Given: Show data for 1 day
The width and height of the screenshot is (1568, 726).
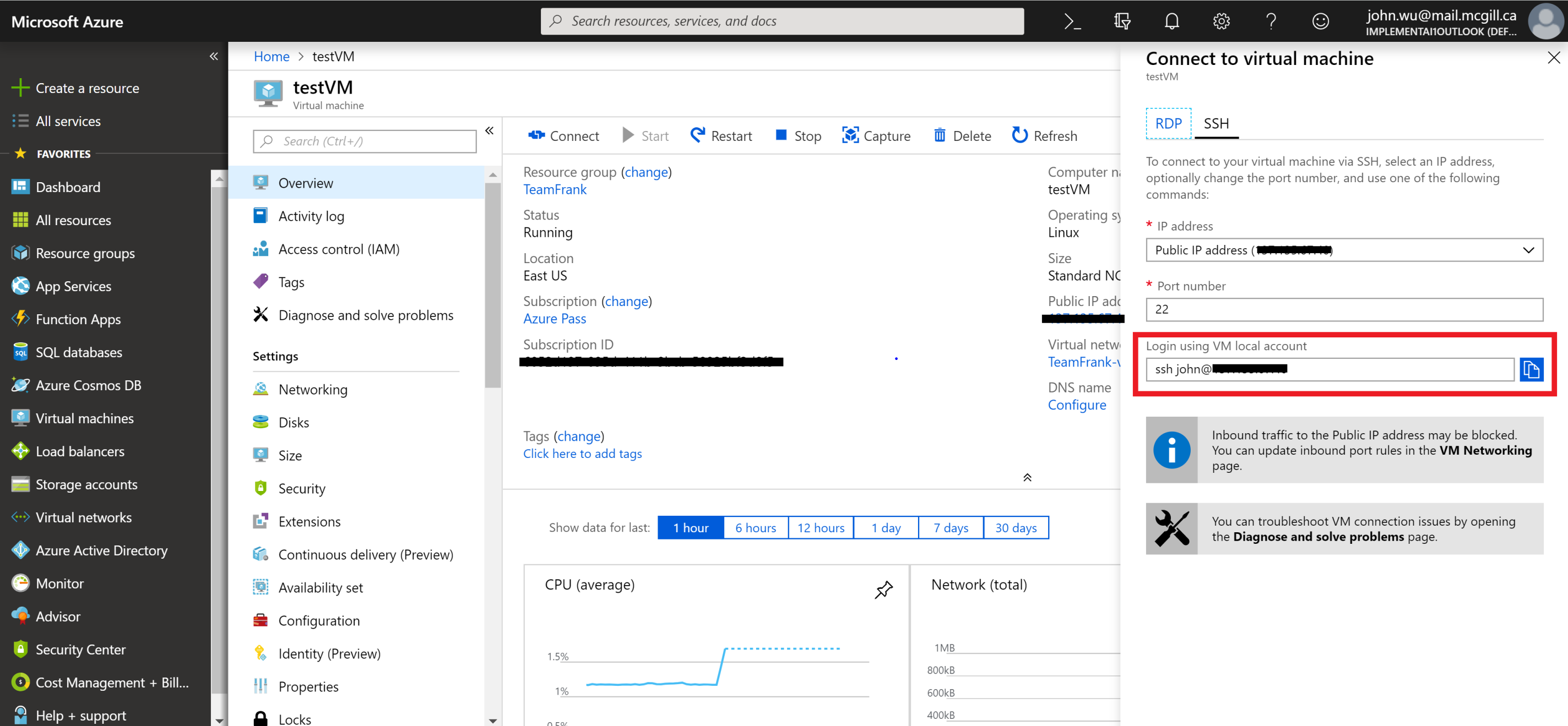Looking at the screenshot, I should (886, 528).
